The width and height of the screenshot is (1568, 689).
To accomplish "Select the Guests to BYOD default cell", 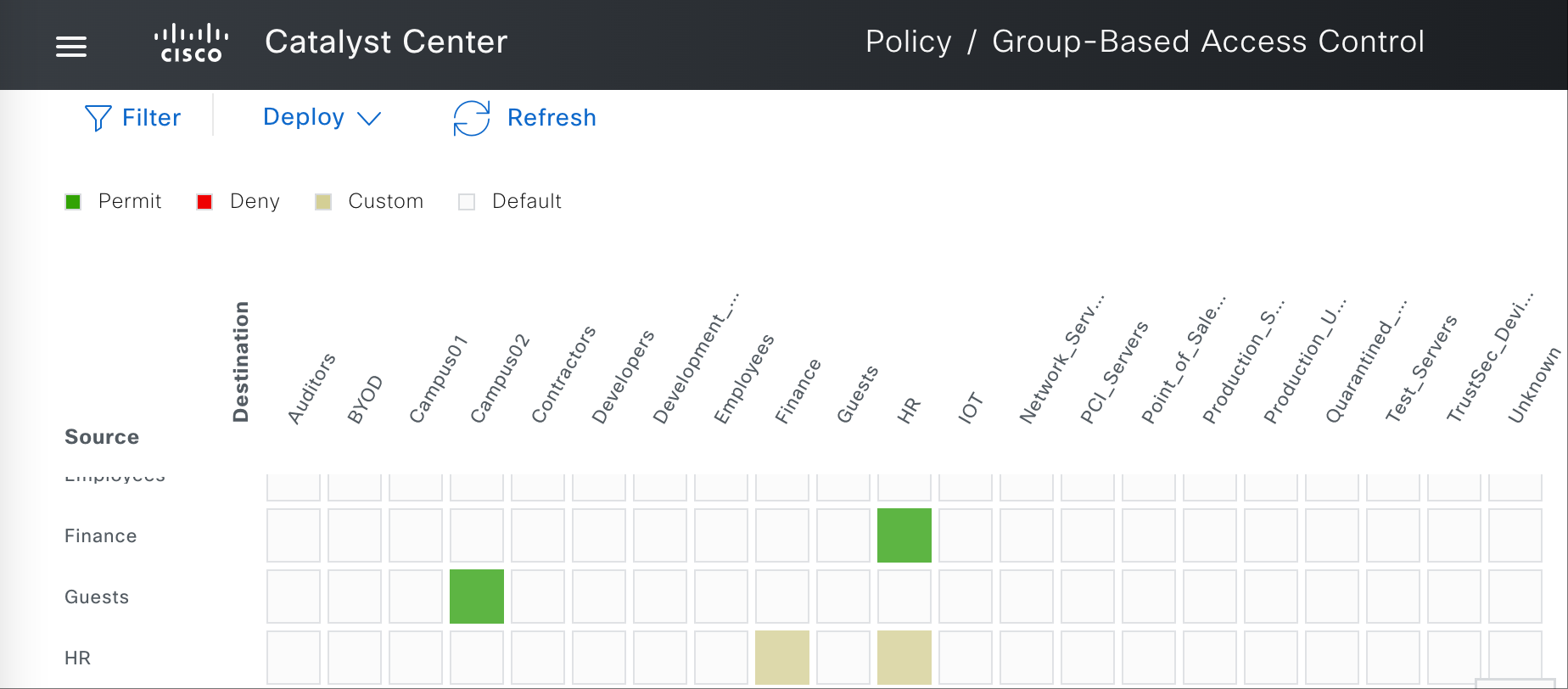I will point(355,597).
